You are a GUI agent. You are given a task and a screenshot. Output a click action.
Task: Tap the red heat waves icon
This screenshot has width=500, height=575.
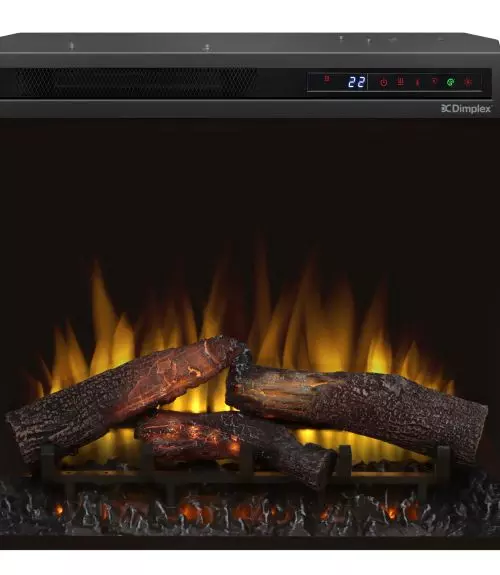400,82
